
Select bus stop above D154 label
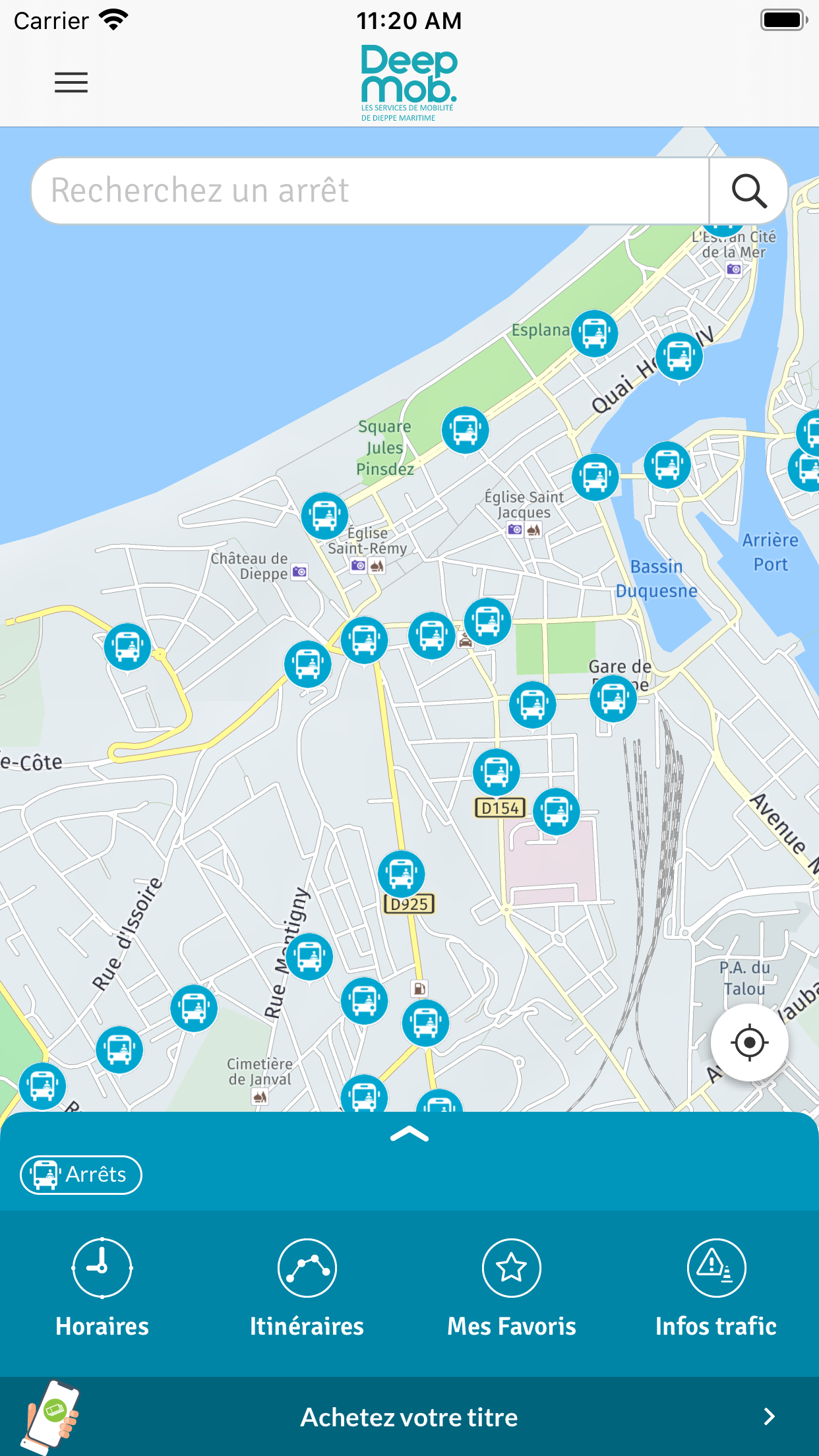tap(497, 772)
